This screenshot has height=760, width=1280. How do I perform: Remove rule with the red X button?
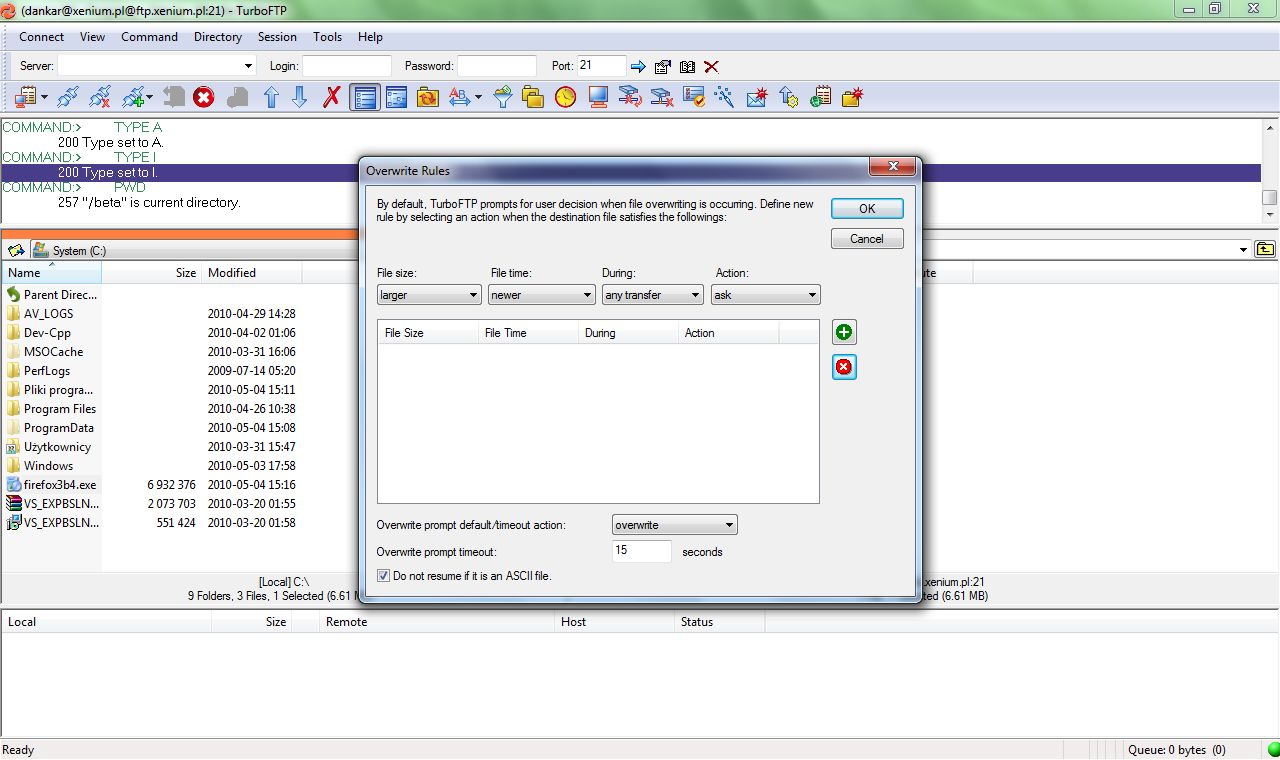844,367
